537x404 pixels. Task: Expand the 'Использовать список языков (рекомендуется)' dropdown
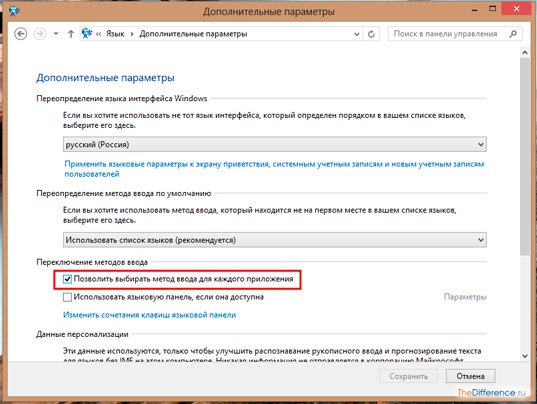(275, 240)
